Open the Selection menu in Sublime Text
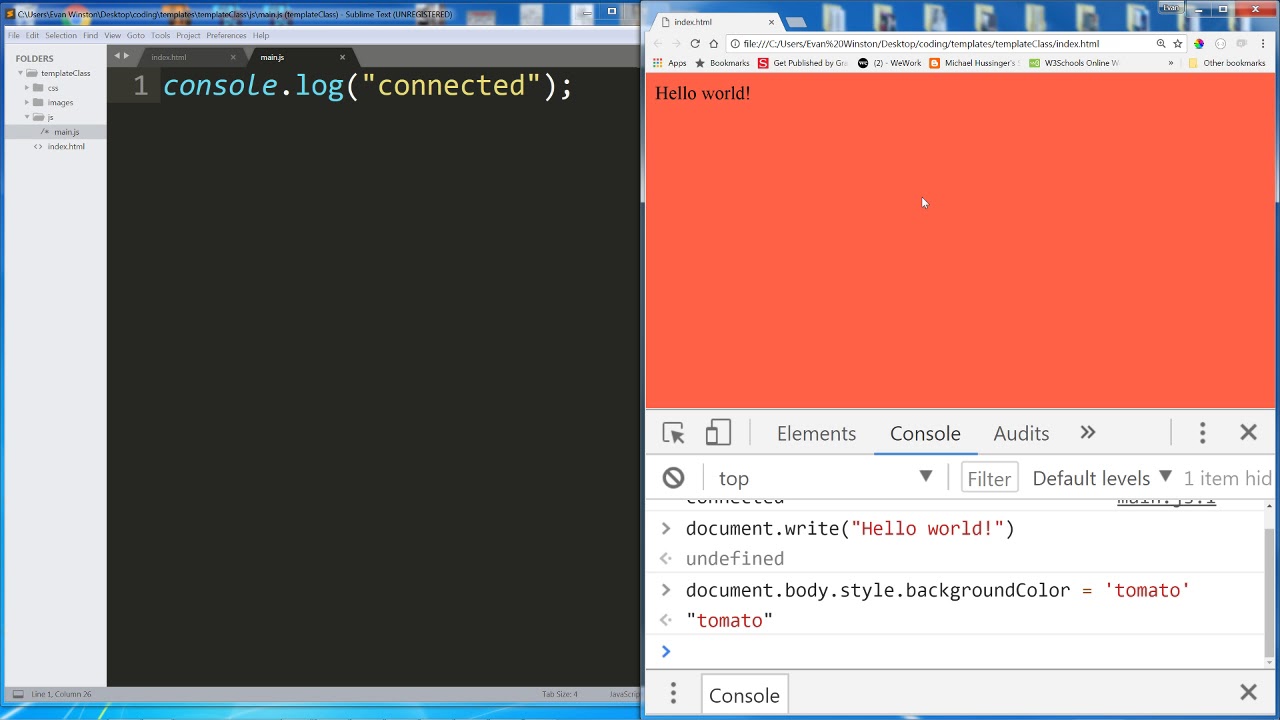Image resolution: width=1280 pixels, height=720 pixels. (60, 35)
